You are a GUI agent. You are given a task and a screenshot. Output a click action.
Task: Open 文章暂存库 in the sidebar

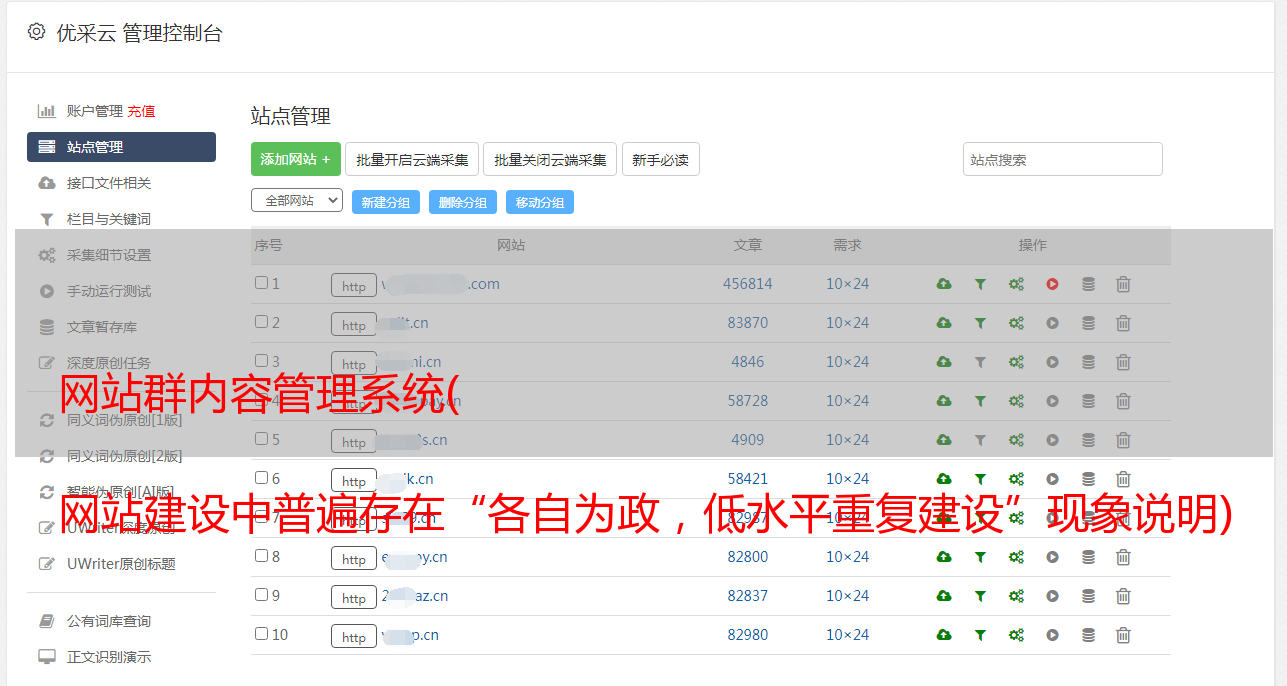pyautogui.click(x=102, y=327)
